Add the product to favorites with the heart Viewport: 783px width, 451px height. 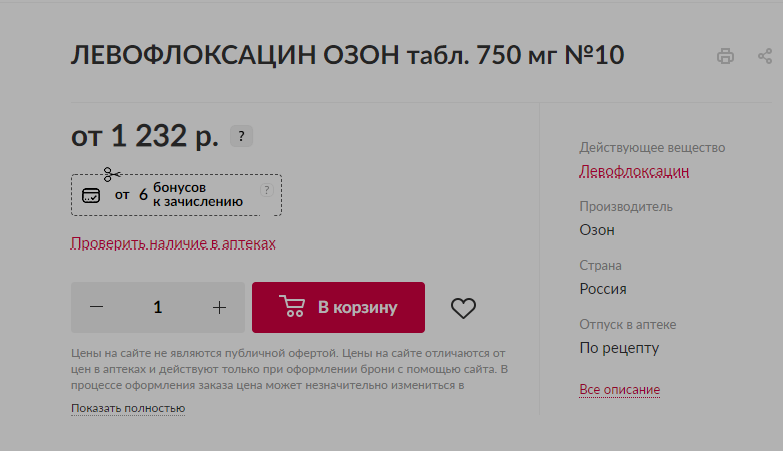point(463,308)
